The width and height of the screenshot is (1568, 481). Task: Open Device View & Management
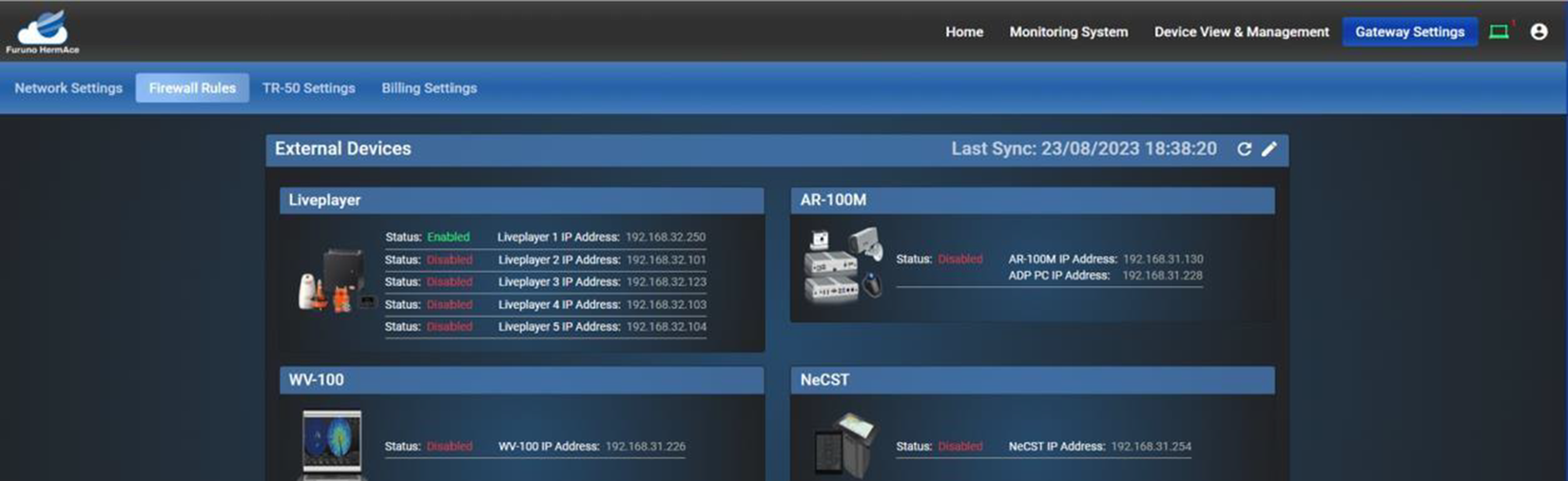pos(1242,31)
